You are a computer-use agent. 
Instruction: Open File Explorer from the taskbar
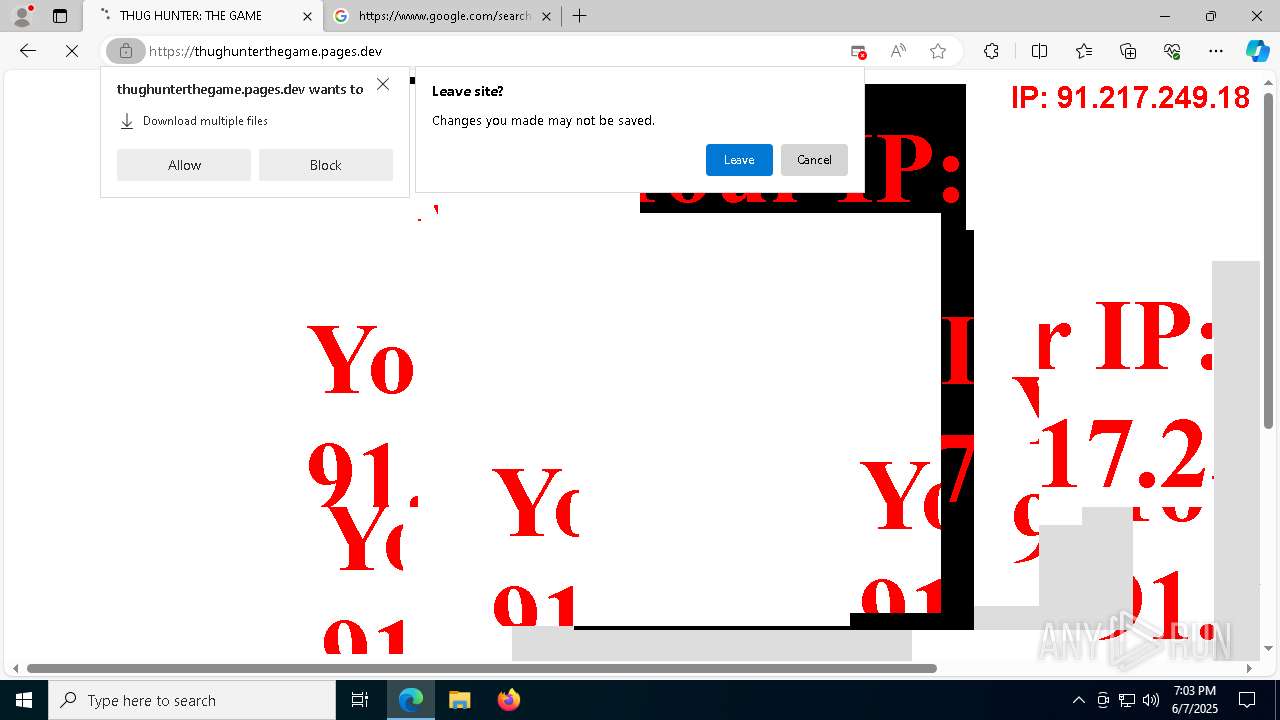click(x=459, y=700)
